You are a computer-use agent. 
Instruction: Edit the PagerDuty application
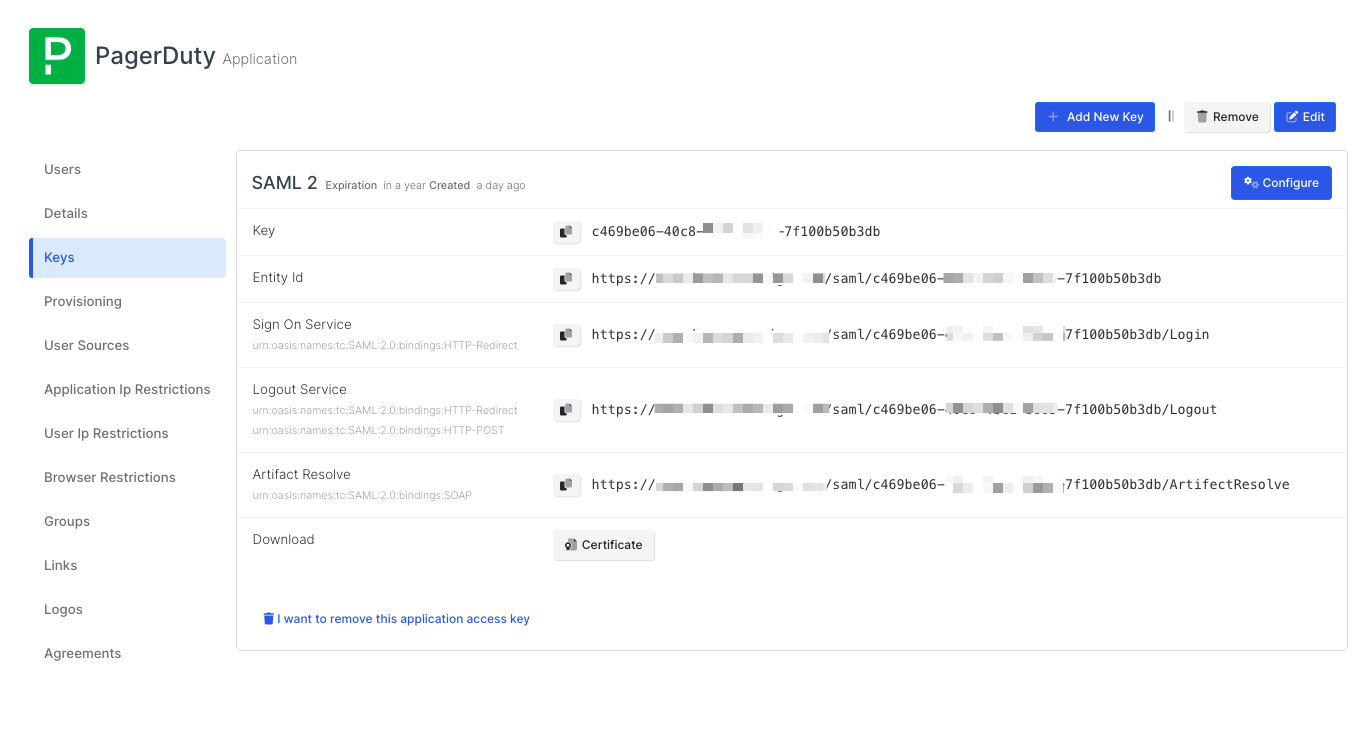point(1304,117)
